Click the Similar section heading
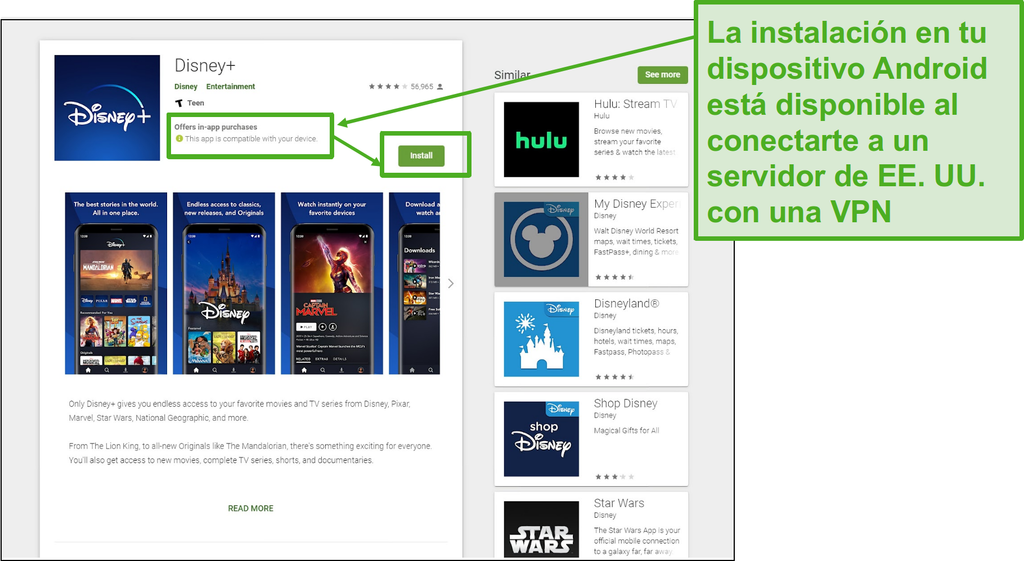This screenshot has height=561, width=1024. [512, 75]
